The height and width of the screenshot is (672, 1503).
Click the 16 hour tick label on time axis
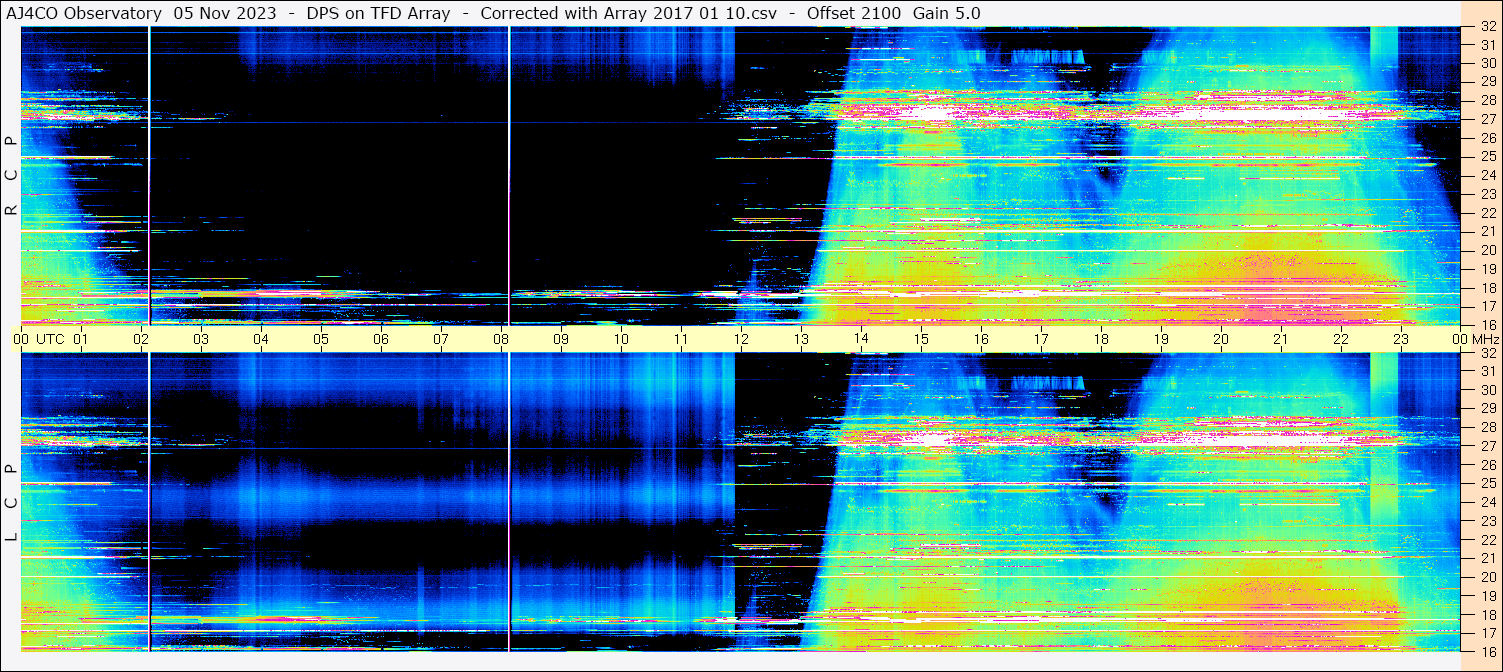click(x=981, y=339)
